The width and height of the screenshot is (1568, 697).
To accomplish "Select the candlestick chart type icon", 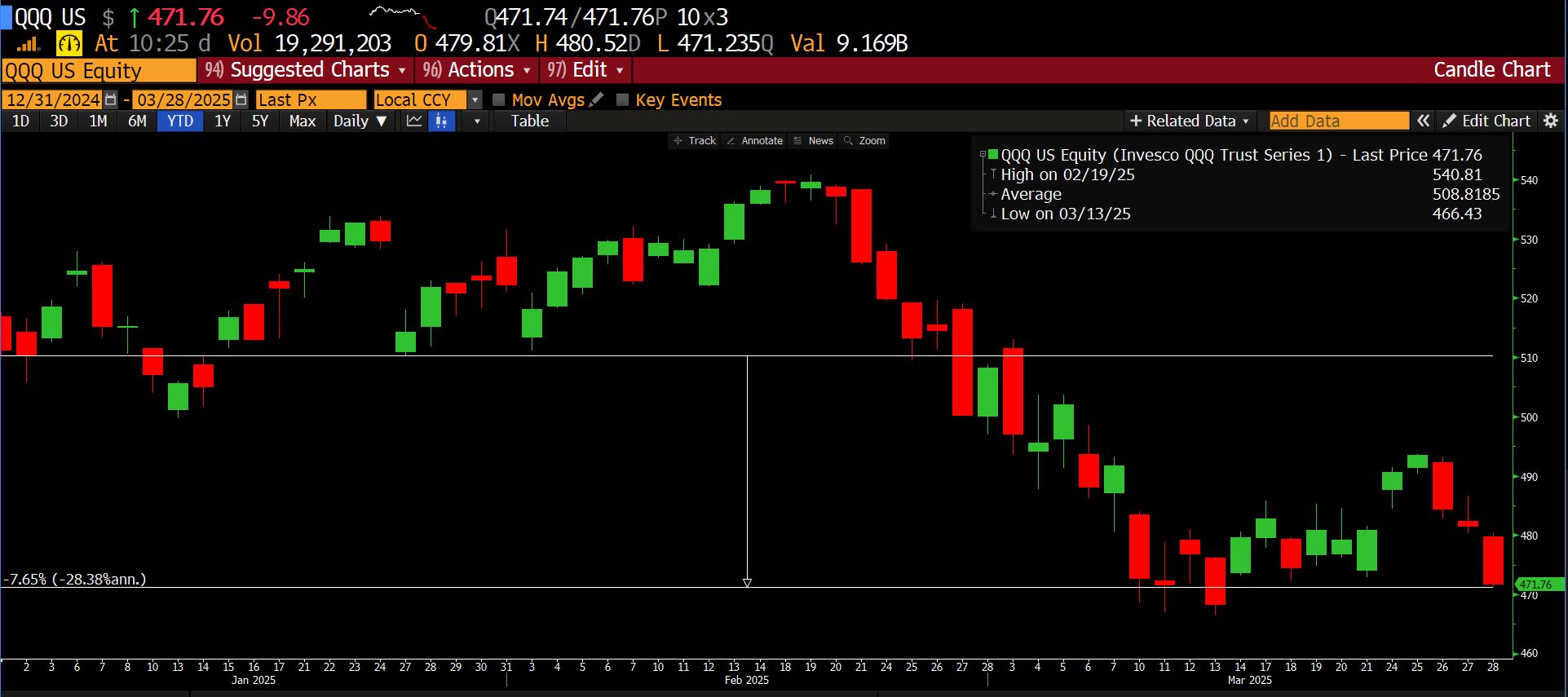I will point(441,121).
